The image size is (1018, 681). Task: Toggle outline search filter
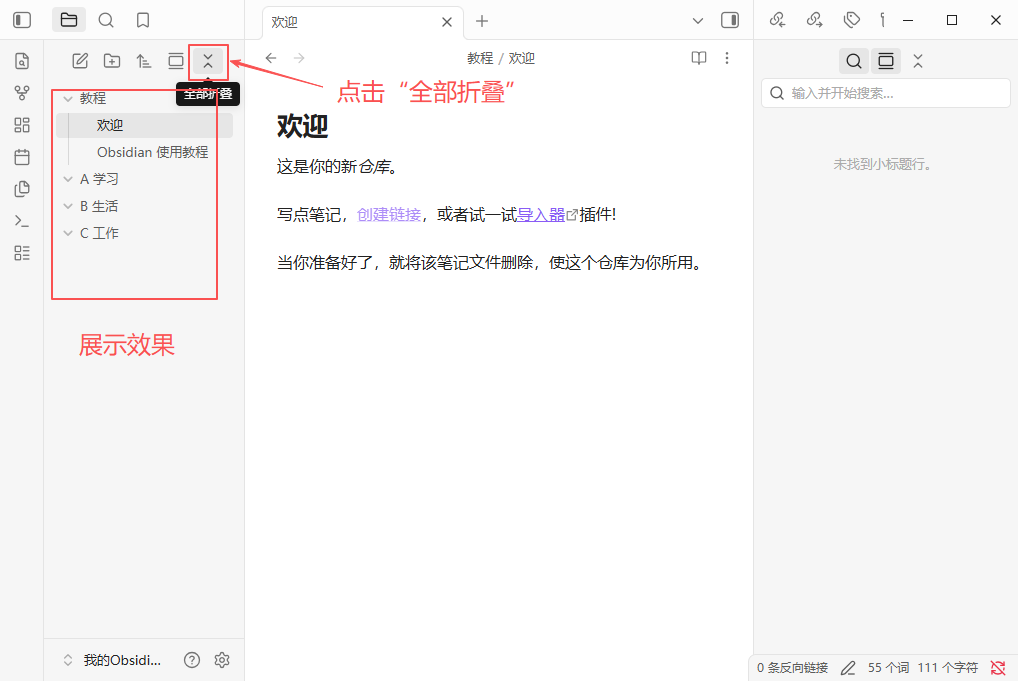tap(854, 61)
